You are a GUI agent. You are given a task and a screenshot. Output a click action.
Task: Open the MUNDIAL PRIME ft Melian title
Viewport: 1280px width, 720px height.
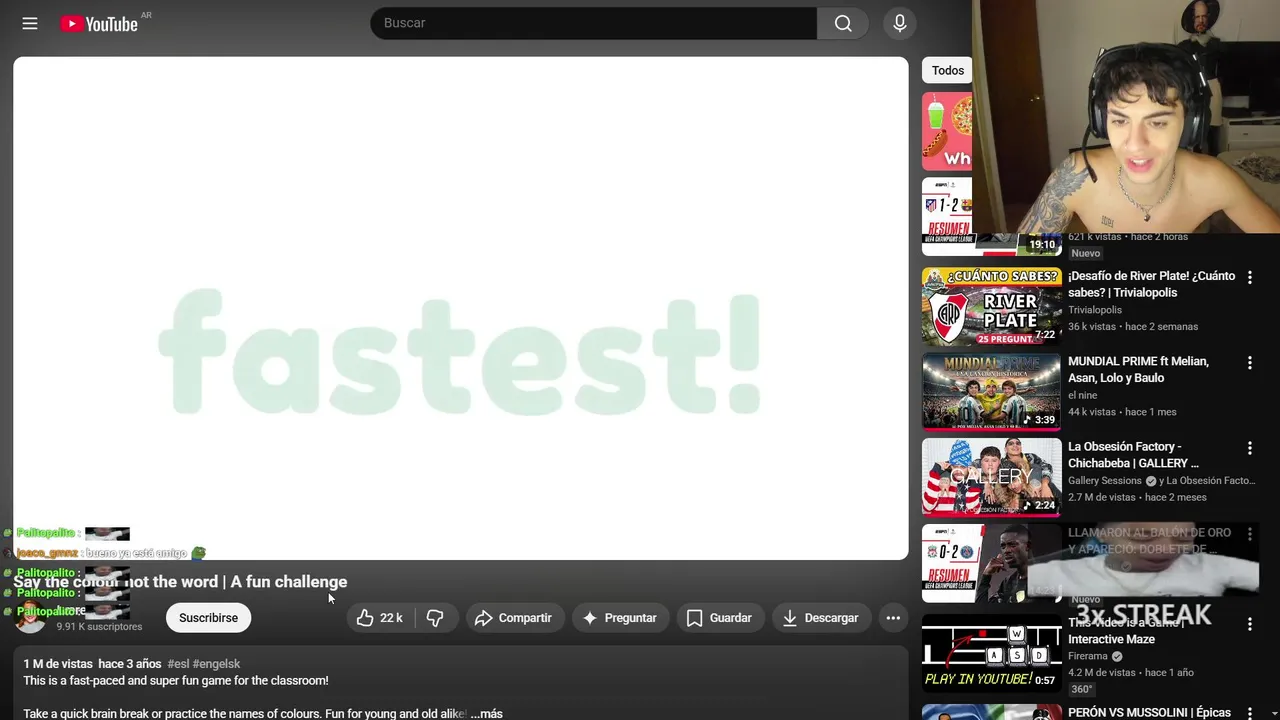tap(1138, 369)
